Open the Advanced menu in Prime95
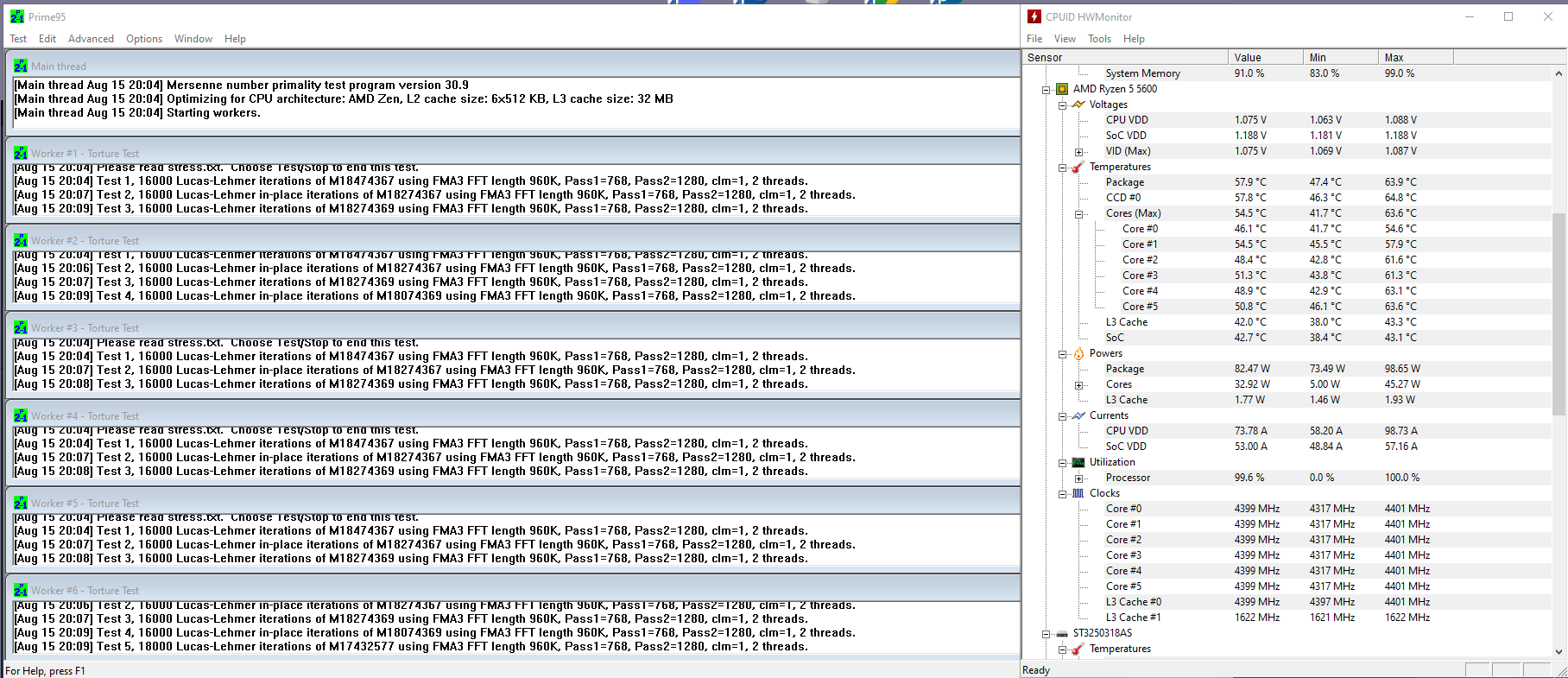 click(x=91, y=39)
